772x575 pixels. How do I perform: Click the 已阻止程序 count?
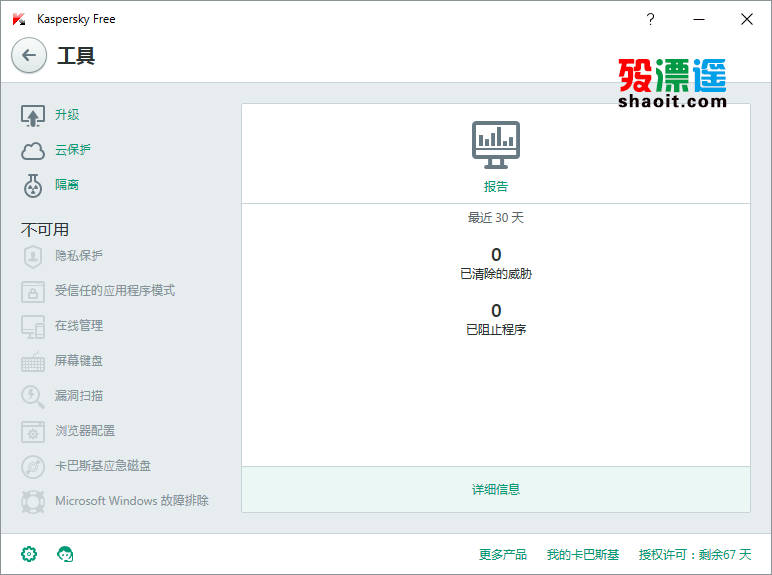tap(496, 311)
